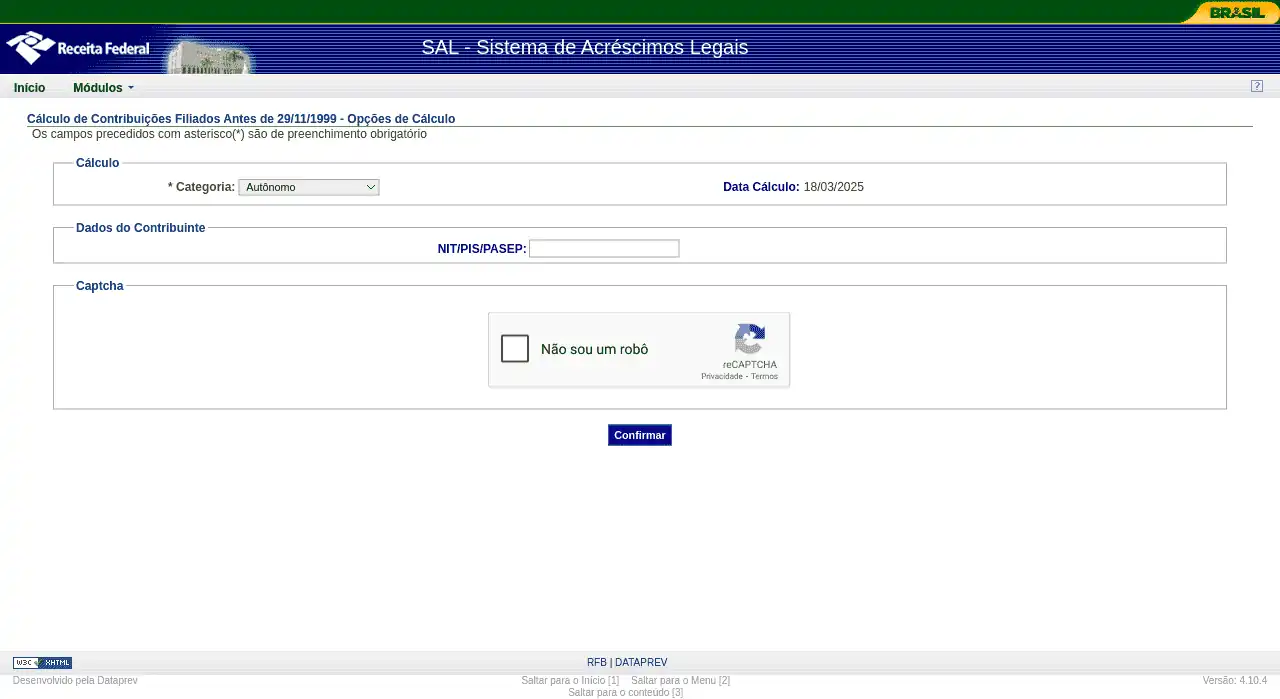The image size is (1280, 699).
Task: Click 'Saltar para o Menu [2]' link
Action: click(x=680, y=681)
